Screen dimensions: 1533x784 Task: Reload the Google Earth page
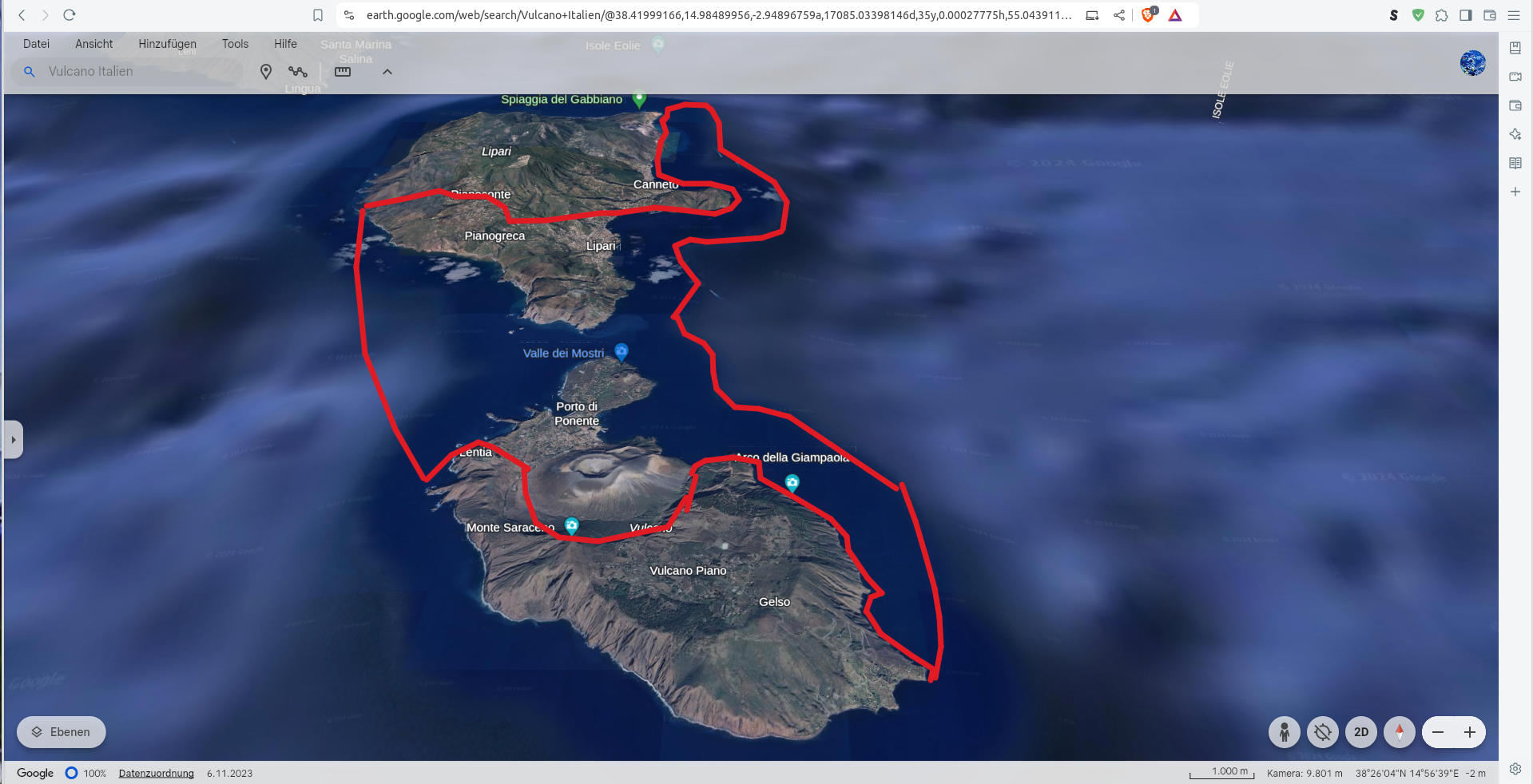70,15
